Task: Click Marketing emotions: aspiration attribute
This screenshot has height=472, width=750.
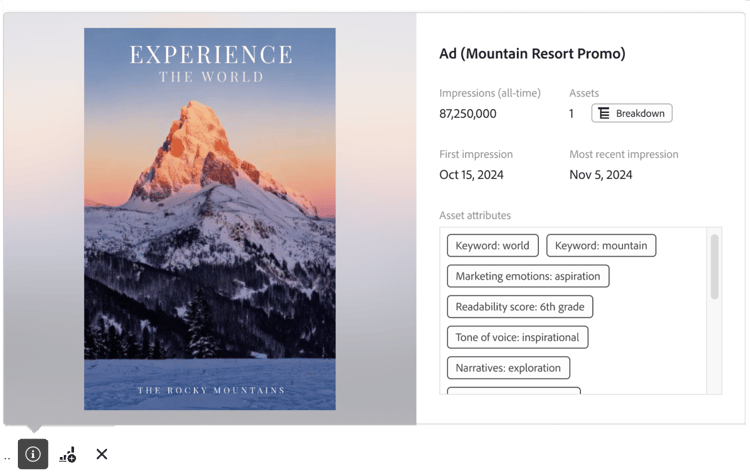Action: [528, 276]
